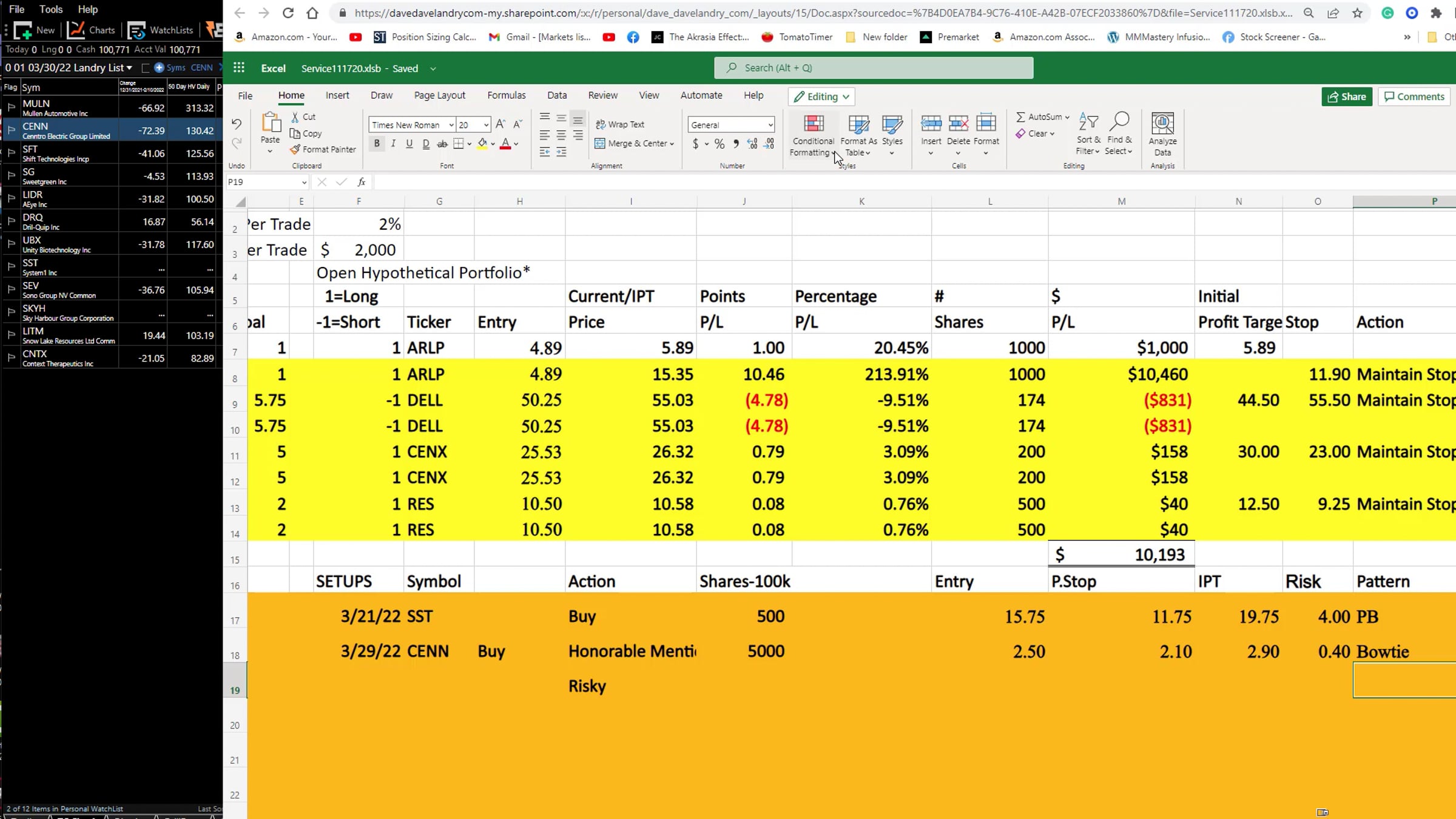Apply the yellow fill color swatch
Image resolution: width=1456 pixels, height=819 pixels.
click(x=482, y=144)
